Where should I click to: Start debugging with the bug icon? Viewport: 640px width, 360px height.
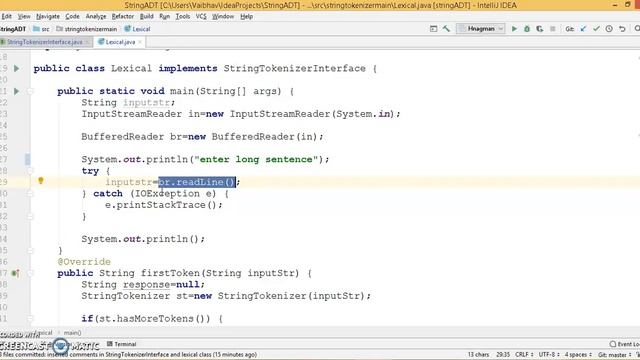pos(527,29)
